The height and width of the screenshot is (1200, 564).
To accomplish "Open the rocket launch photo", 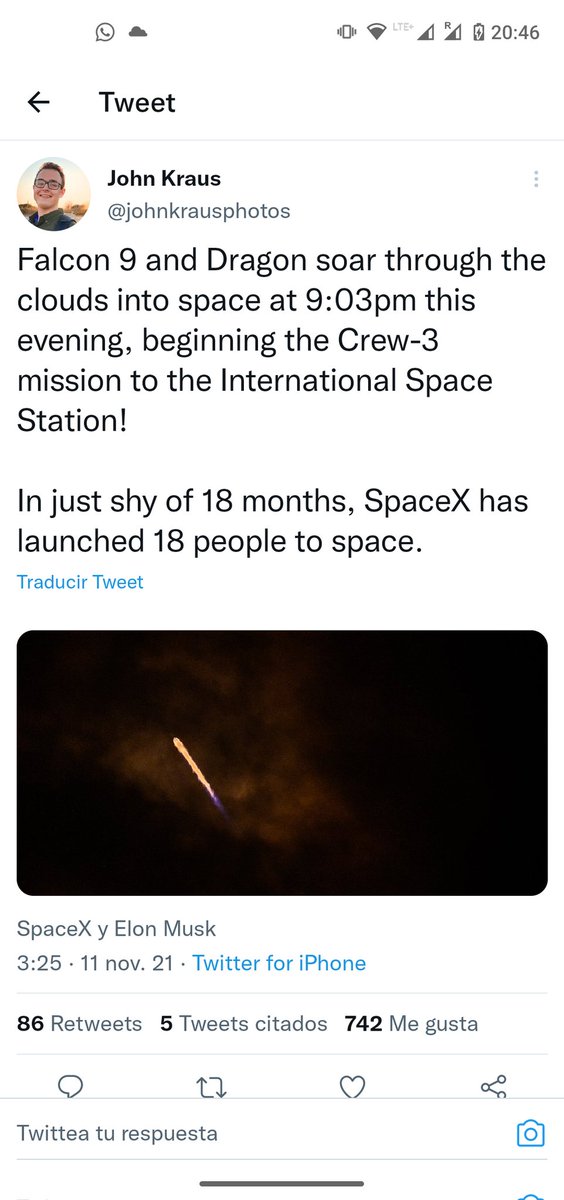I will [x=282, y=762].
